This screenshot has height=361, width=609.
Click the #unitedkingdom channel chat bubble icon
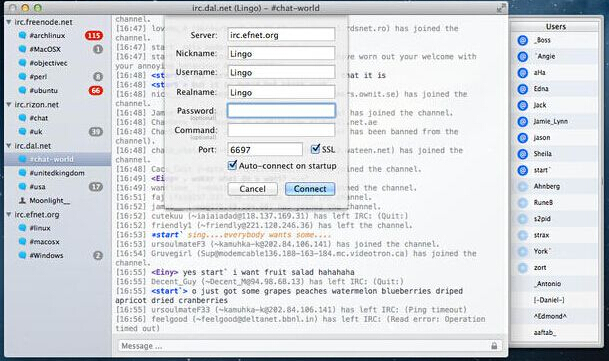pos(22,173)
